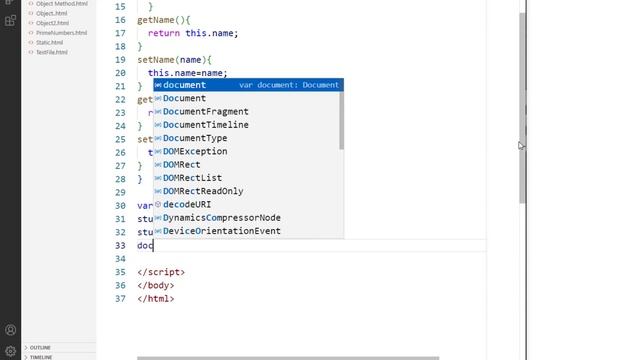Open Object Method.html in explorer
This screenshot has height=360, width=640.
point(61,4)
